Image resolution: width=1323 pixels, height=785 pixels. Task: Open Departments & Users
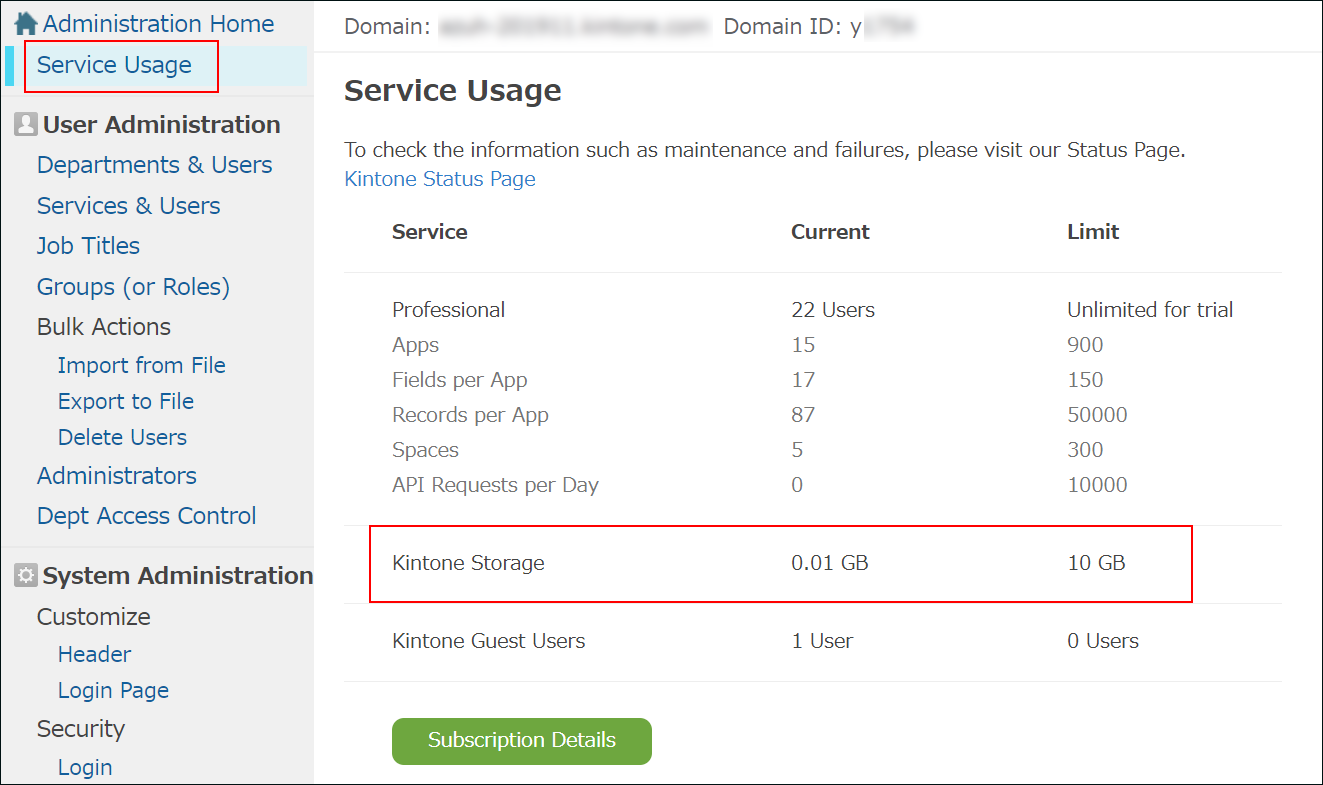[154, 164]
